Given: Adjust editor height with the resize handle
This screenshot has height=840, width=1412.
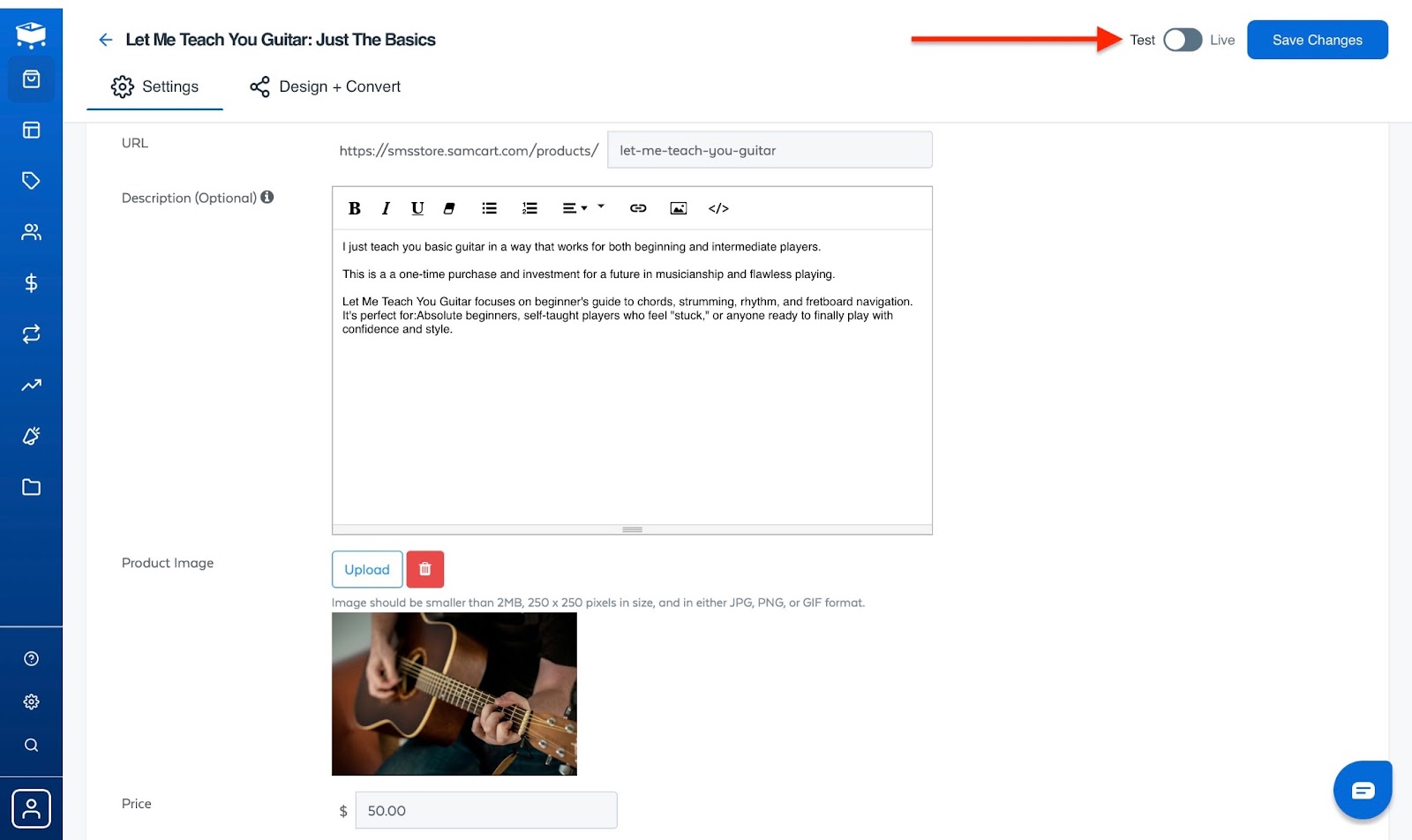Looking at the screenshot, I should pos(632,529).
